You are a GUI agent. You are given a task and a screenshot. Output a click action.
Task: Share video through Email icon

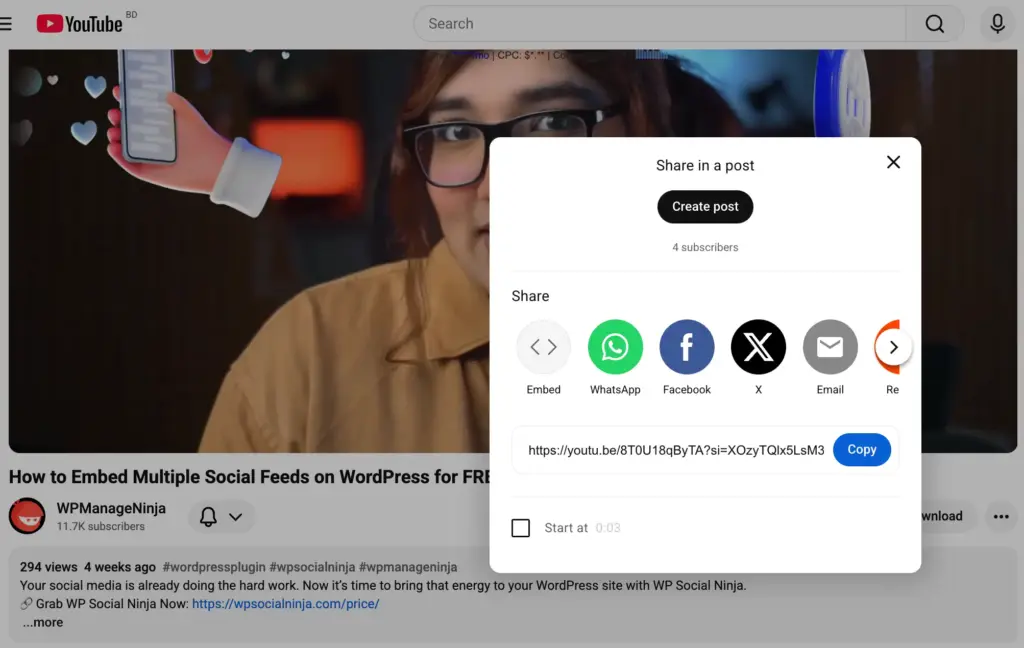coord(830,347)
